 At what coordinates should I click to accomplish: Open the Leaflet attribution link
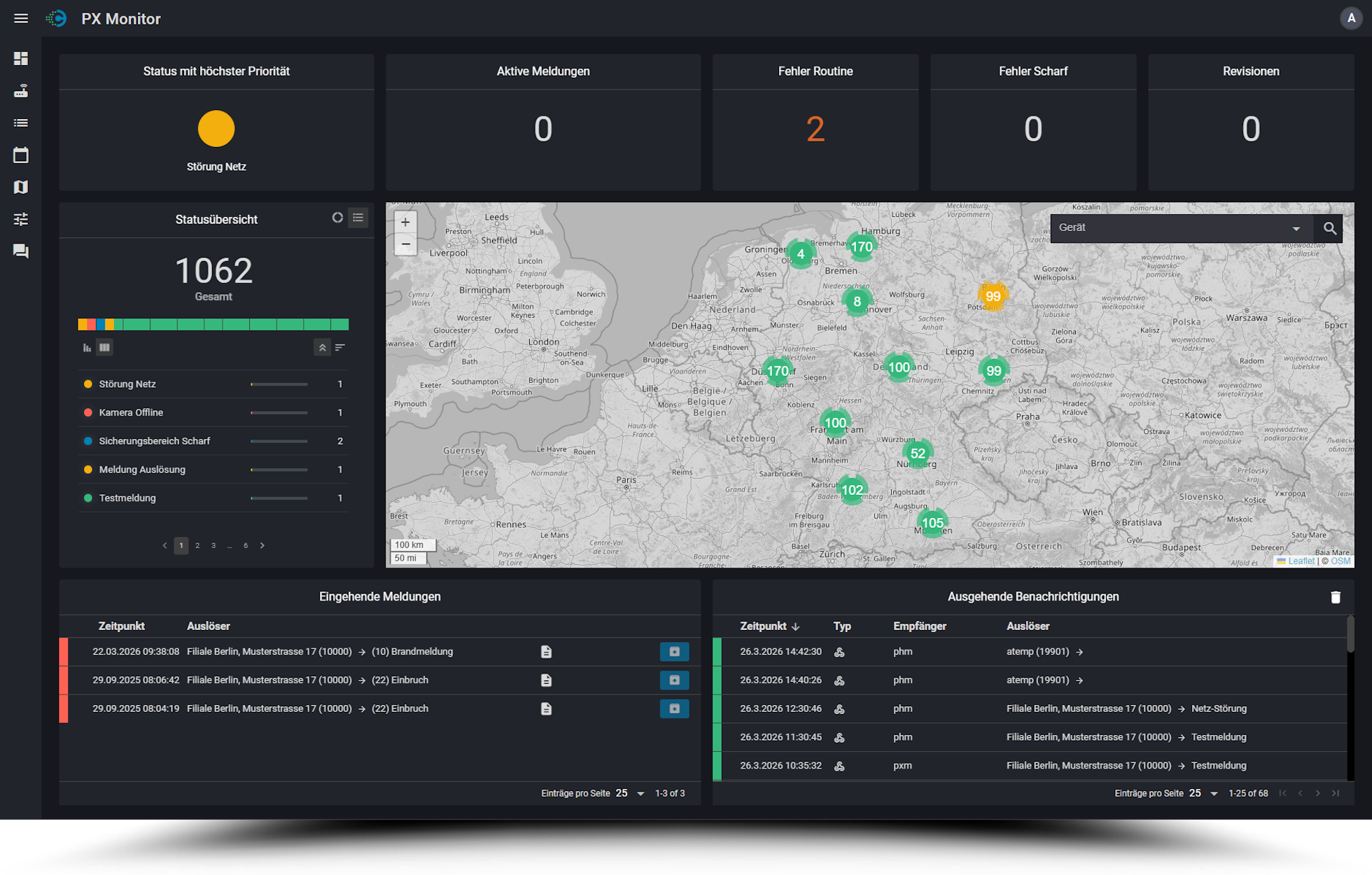click(1301, 561)
